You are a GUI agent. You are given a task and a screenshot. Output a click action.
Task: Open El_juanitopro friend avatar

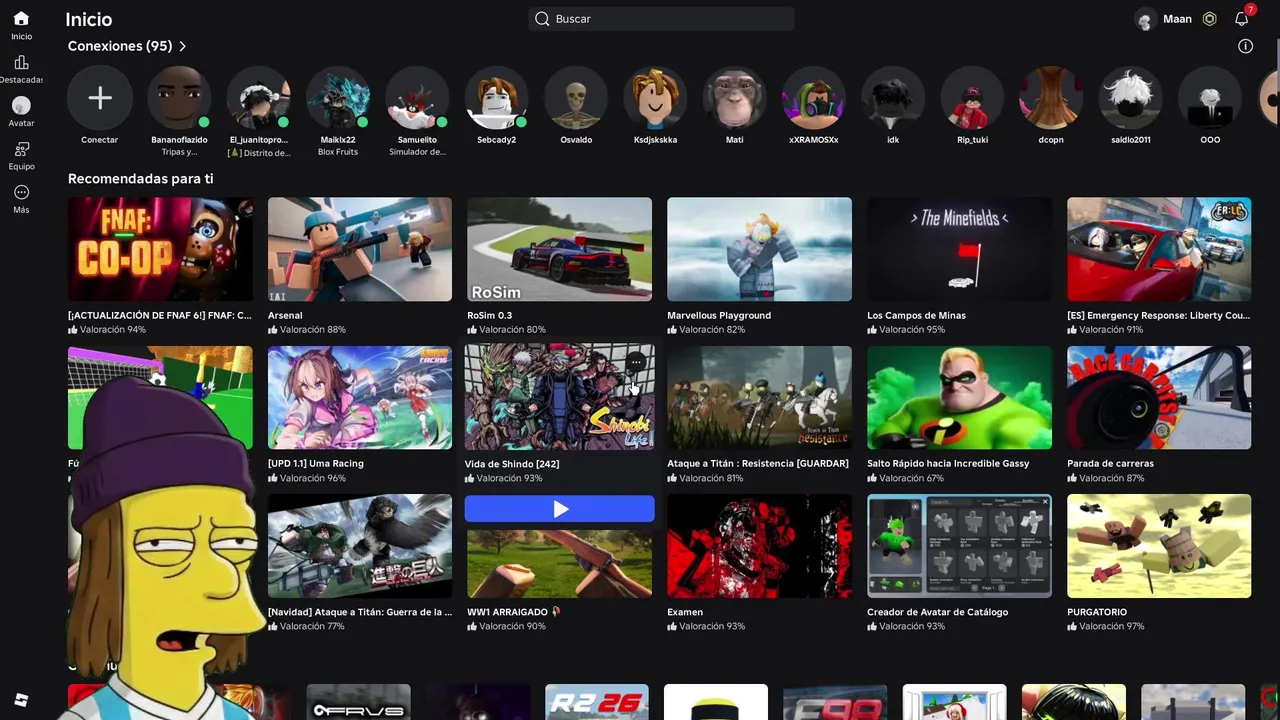[258, 98]
